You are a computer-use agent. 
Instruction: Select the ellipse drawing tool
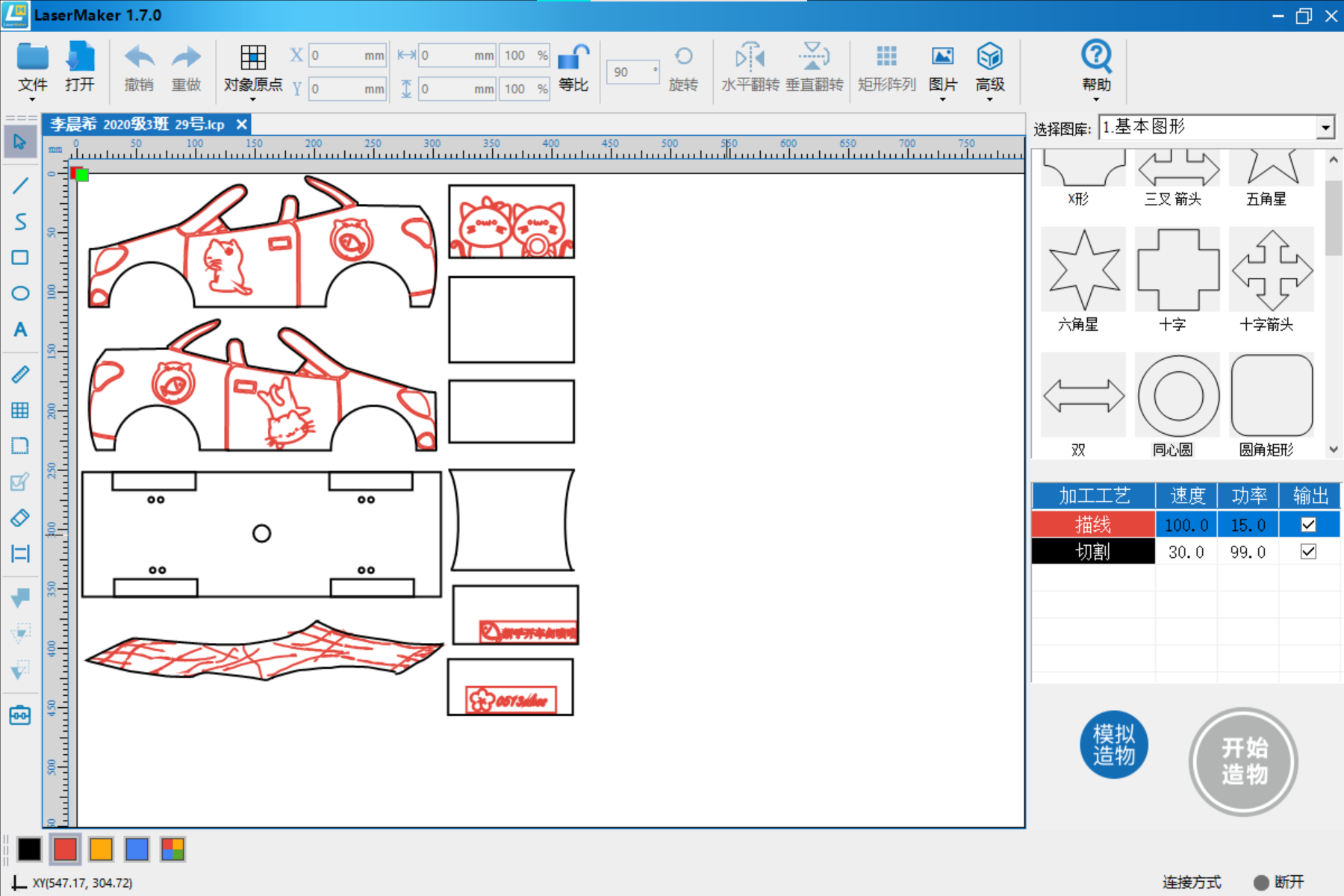point(20,293)
